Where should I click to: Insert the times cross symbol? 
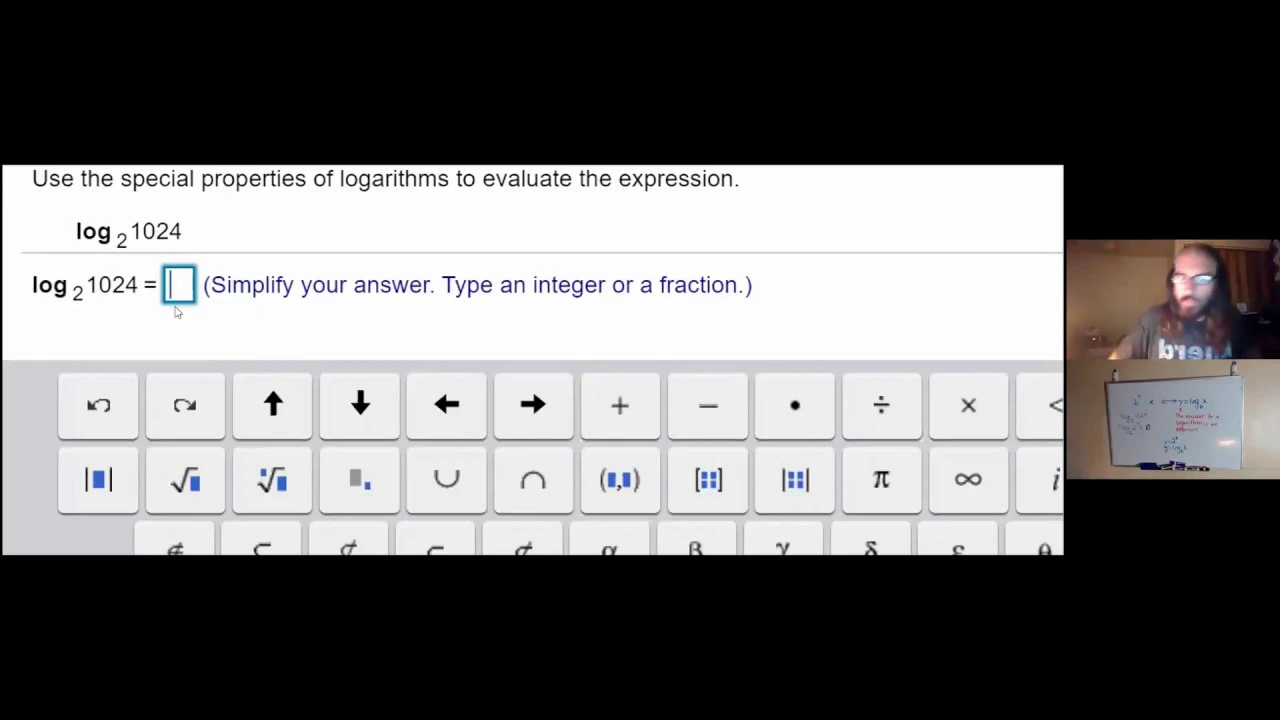(x=968, y=406)
